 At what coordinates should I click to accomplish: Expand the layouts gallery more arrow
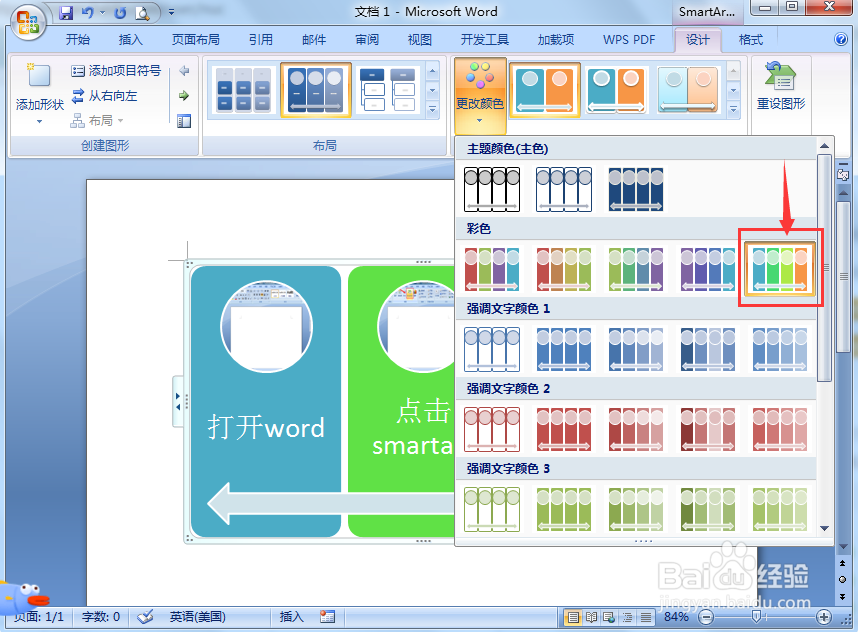pyautogui.click(x=432, y=109)
